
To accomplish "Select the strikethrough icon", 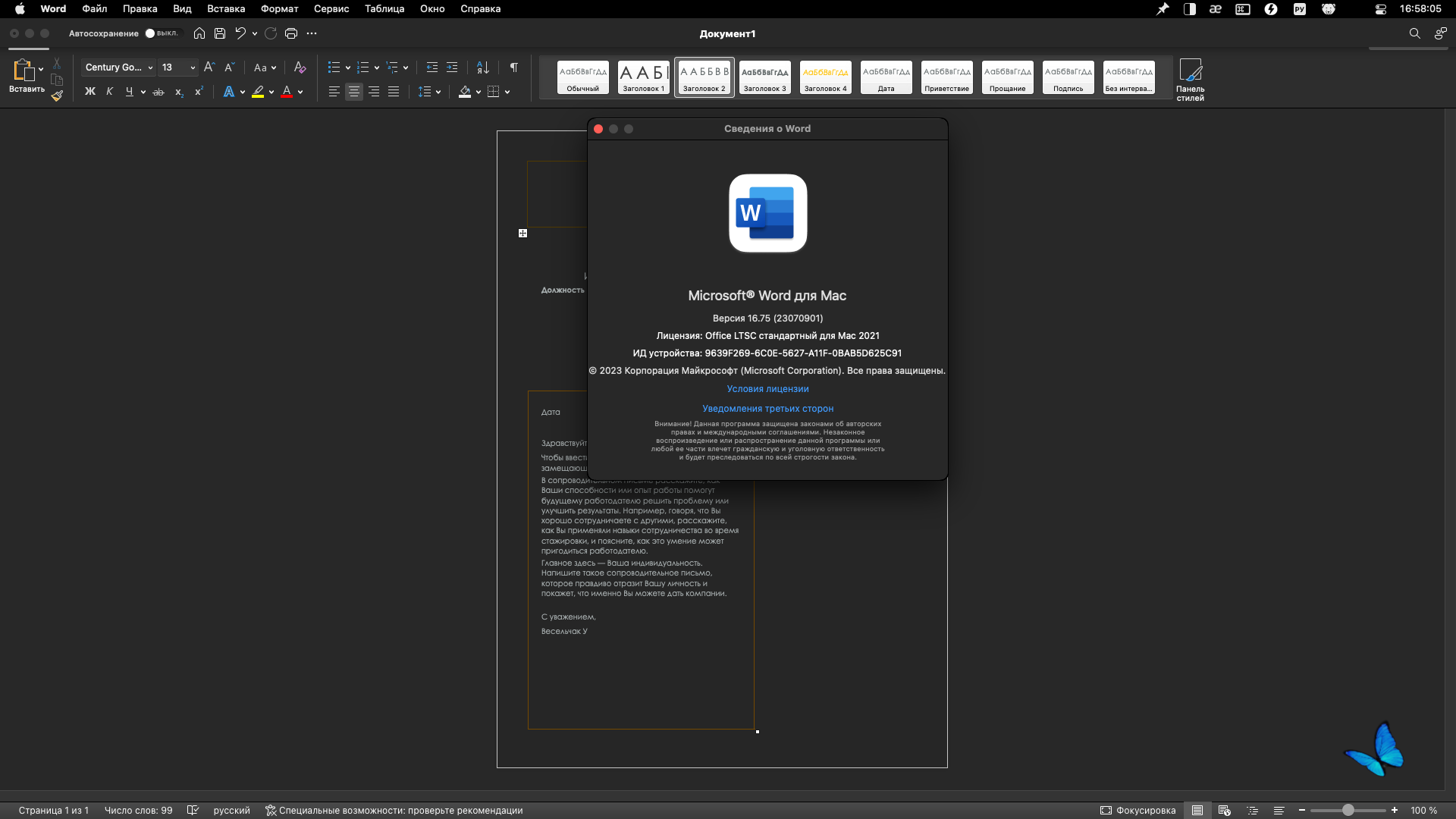I will 158,91.
